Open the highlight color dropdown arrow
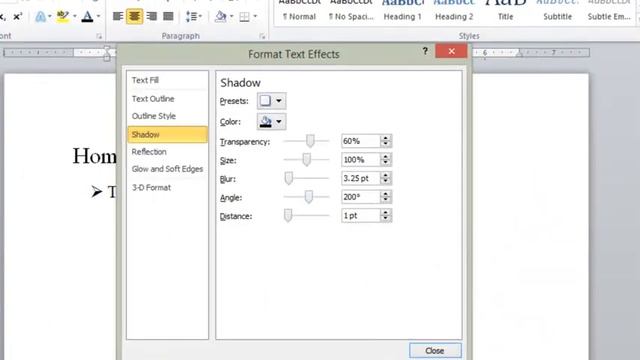Viewport: 640px width, 360px height. (x=75, y=17)
